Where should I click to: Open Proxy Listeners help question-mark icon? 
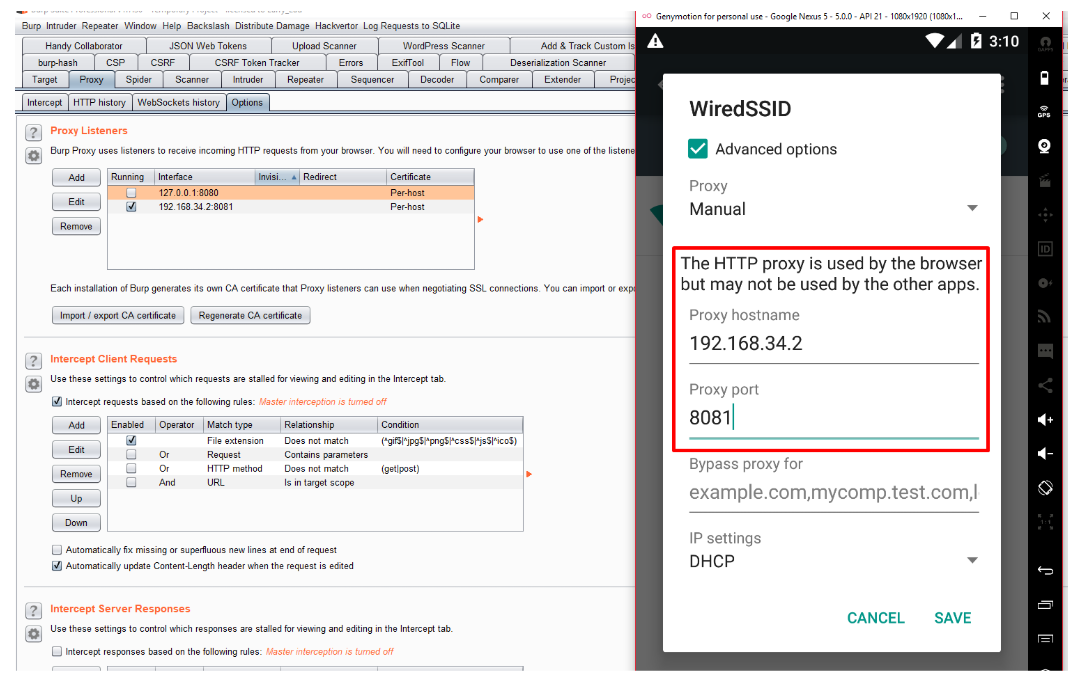click(x=33, y=133)
